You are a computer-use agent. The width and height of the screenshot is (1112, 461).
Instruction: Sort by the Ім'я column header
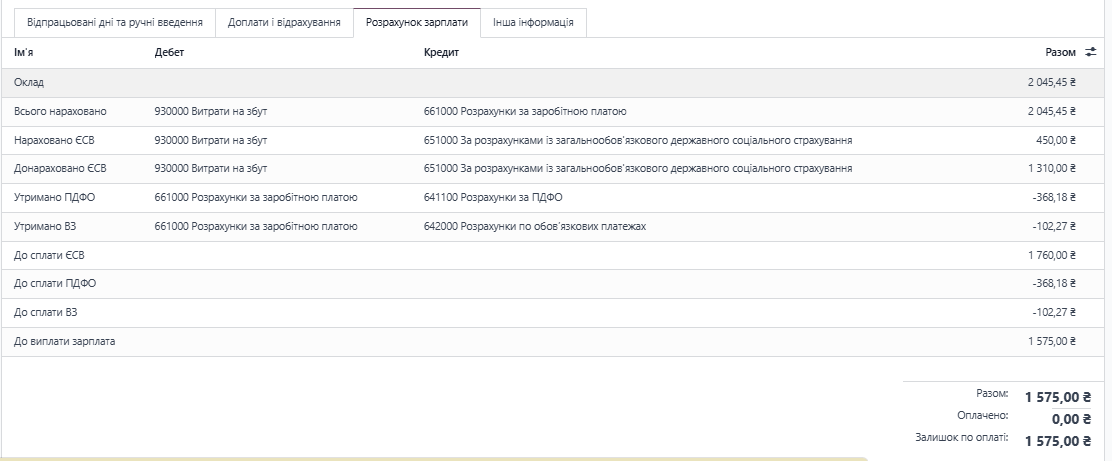point(24,52)
